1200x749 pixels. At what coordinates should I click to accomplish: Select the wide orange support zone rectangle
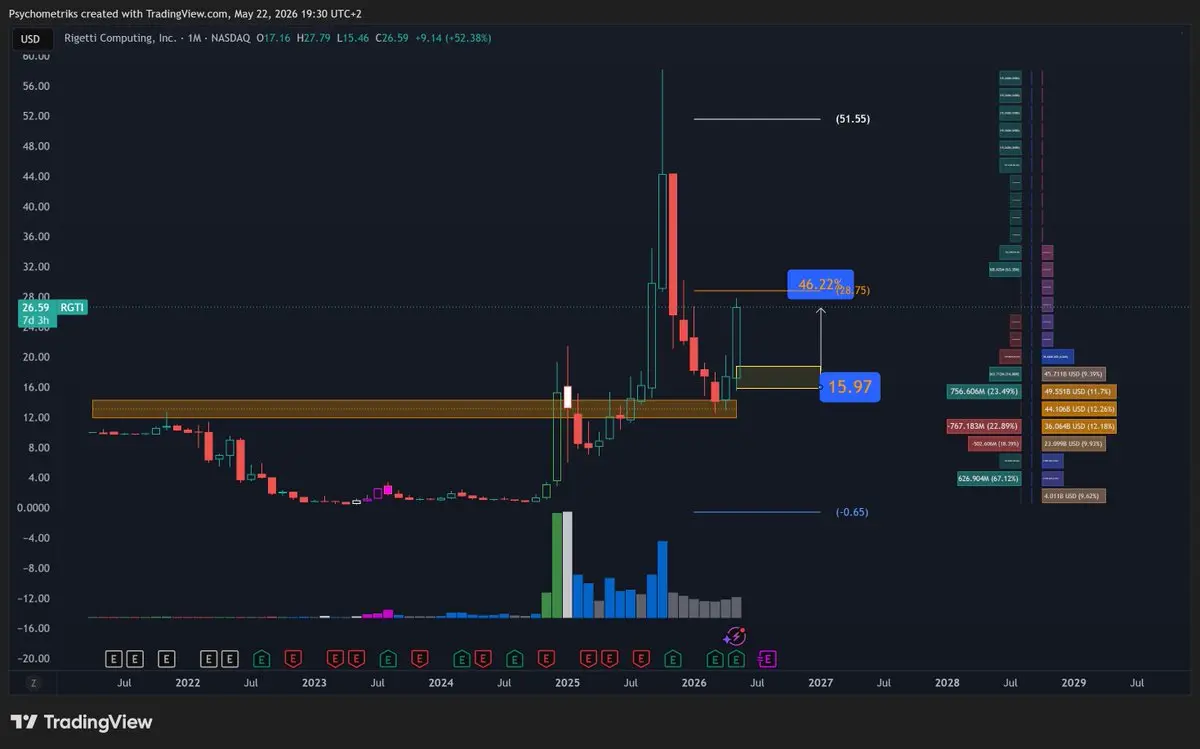click(x=414, y=409)
